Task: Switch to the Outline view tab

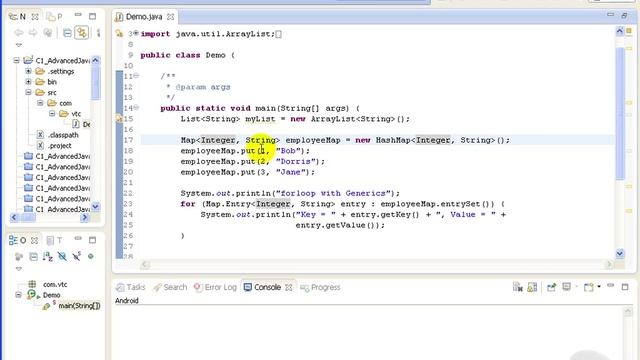Action: tap(18, 240)
